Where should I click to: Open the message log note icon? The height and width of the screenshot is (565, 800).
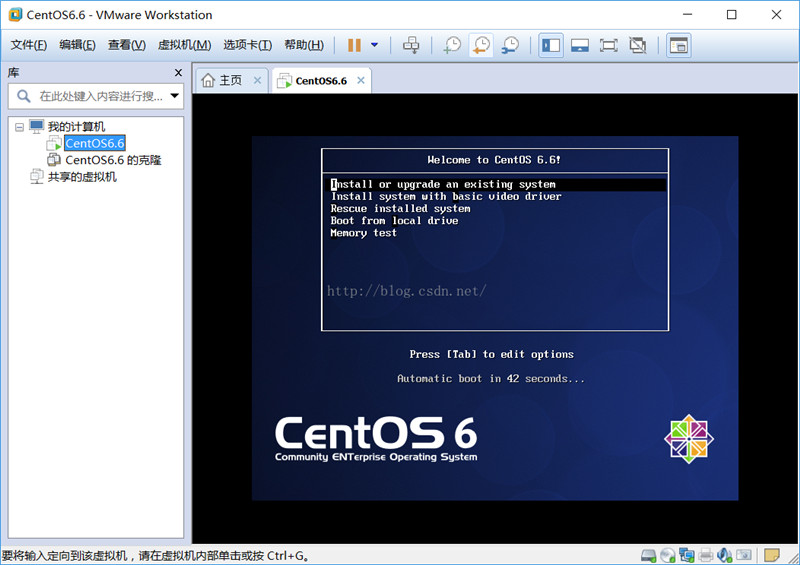(x=771, y=555)
